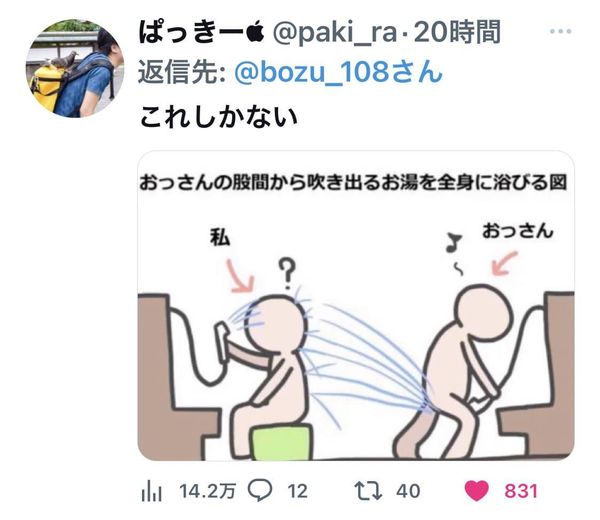Open the profile avatar with yellow backpack
This screenshot has width=600, height=520.
[75, 68]
